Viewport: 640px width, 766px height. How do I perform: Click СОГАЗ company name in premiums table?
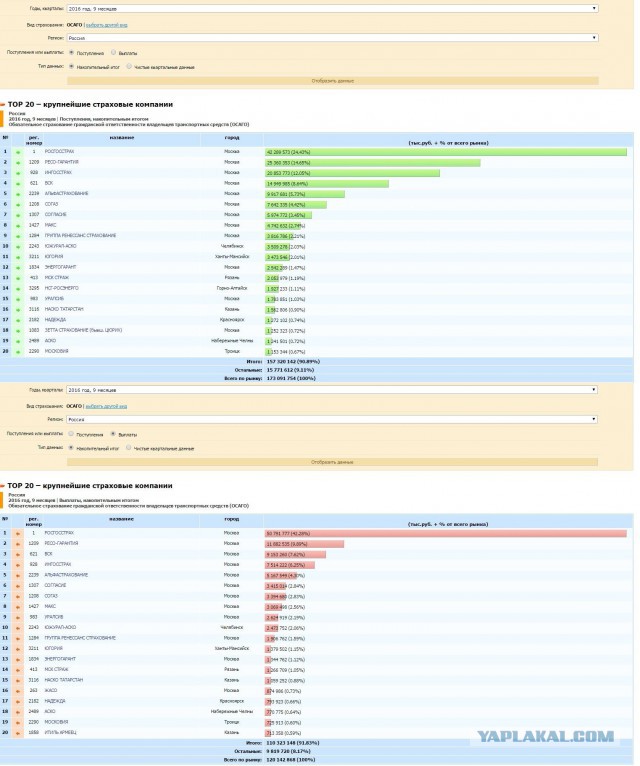coord(51,204)
